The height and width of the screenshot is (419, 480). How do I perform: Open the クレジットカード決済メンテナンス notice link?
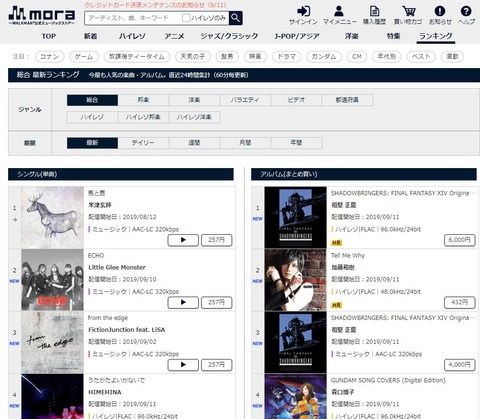[155, 5]
